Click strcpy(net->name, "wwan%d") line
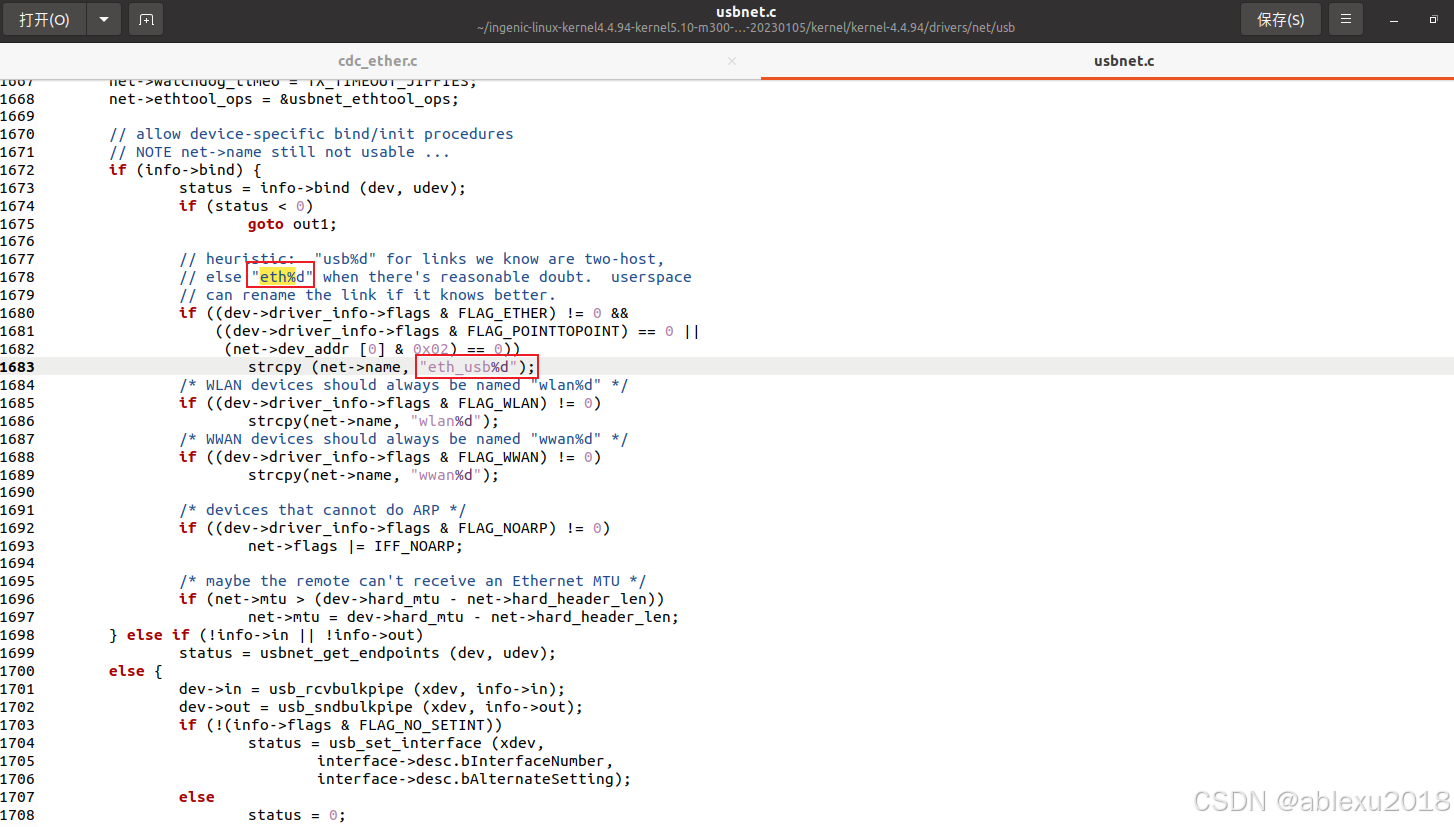The image size is (1454, 827). coord(373,475)
